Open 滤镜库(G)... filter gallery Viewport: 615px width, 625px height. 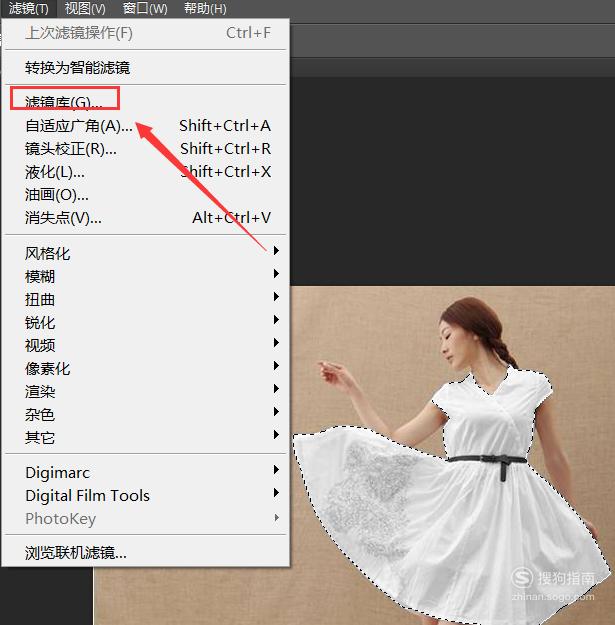145,102
